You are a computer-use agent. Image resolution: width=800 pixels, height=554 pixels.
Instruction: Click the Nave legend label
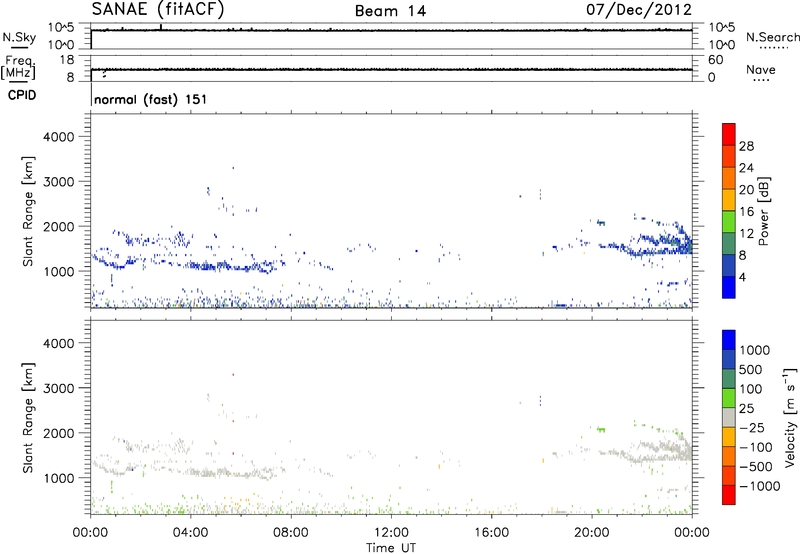pyautogui.click(x=760, y=70)
